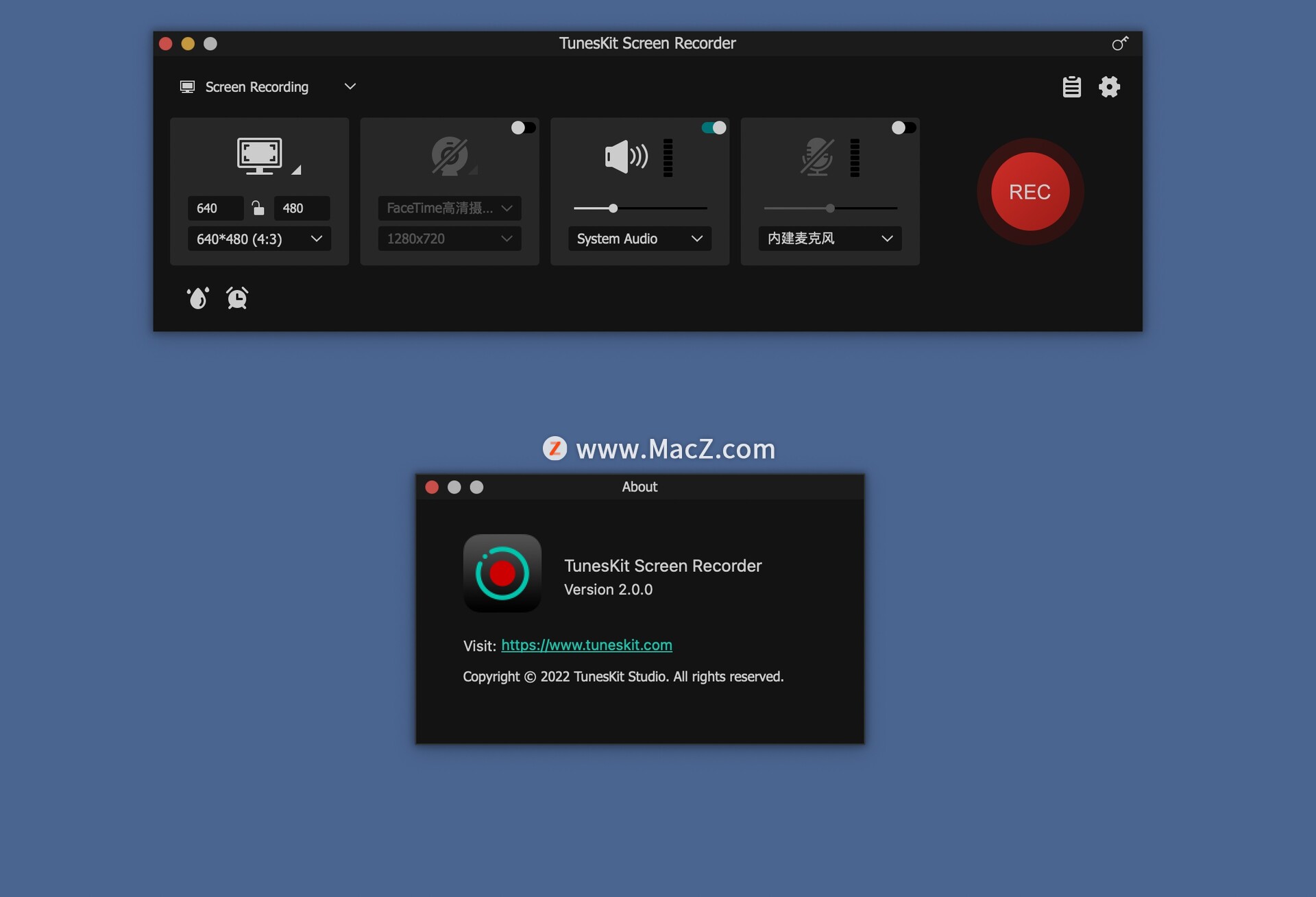This screenshot has width=1316, height=897.
Task: Visit https://www.tuneskit.com link
Action: click(587, 644)
